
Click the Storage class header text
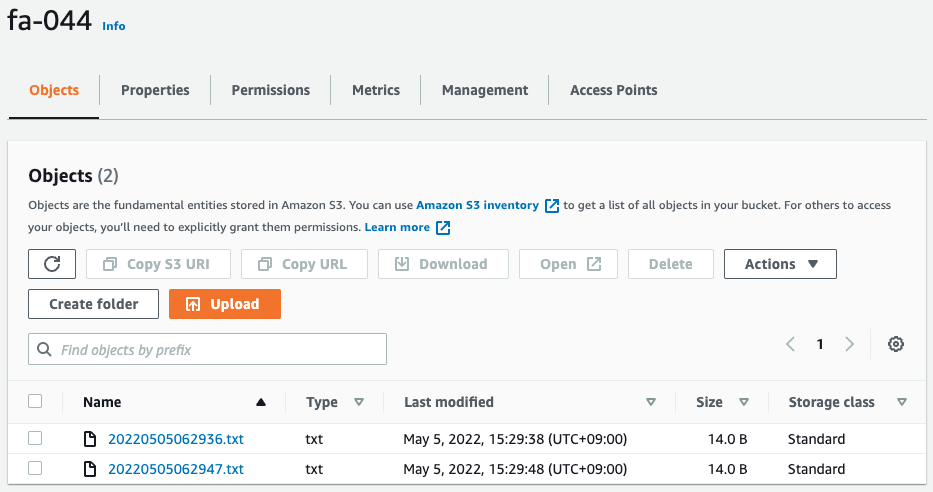pyautogui.click(x=831, y=402)
